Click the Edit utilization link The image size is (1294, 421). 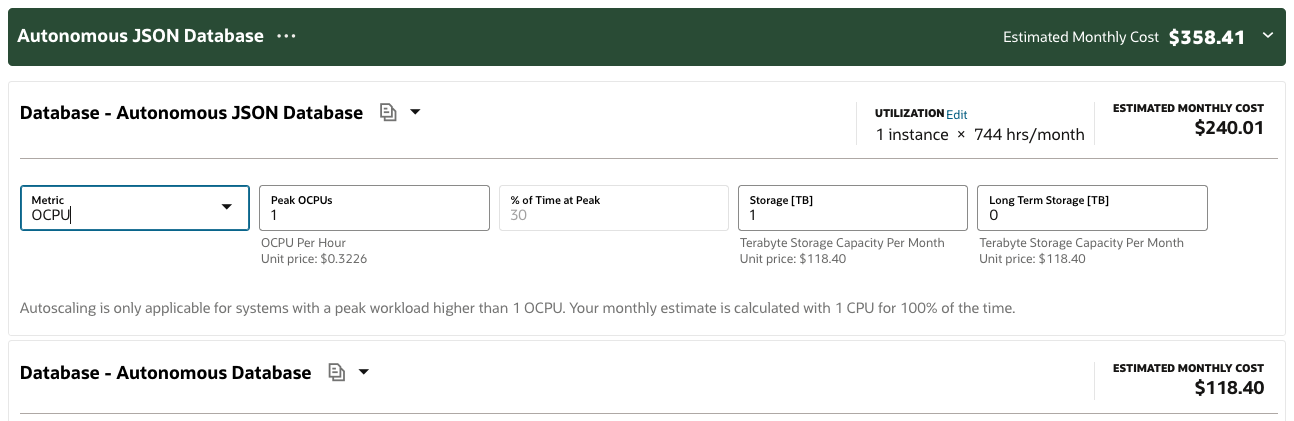pyautogui.click(x=957, y=114)
